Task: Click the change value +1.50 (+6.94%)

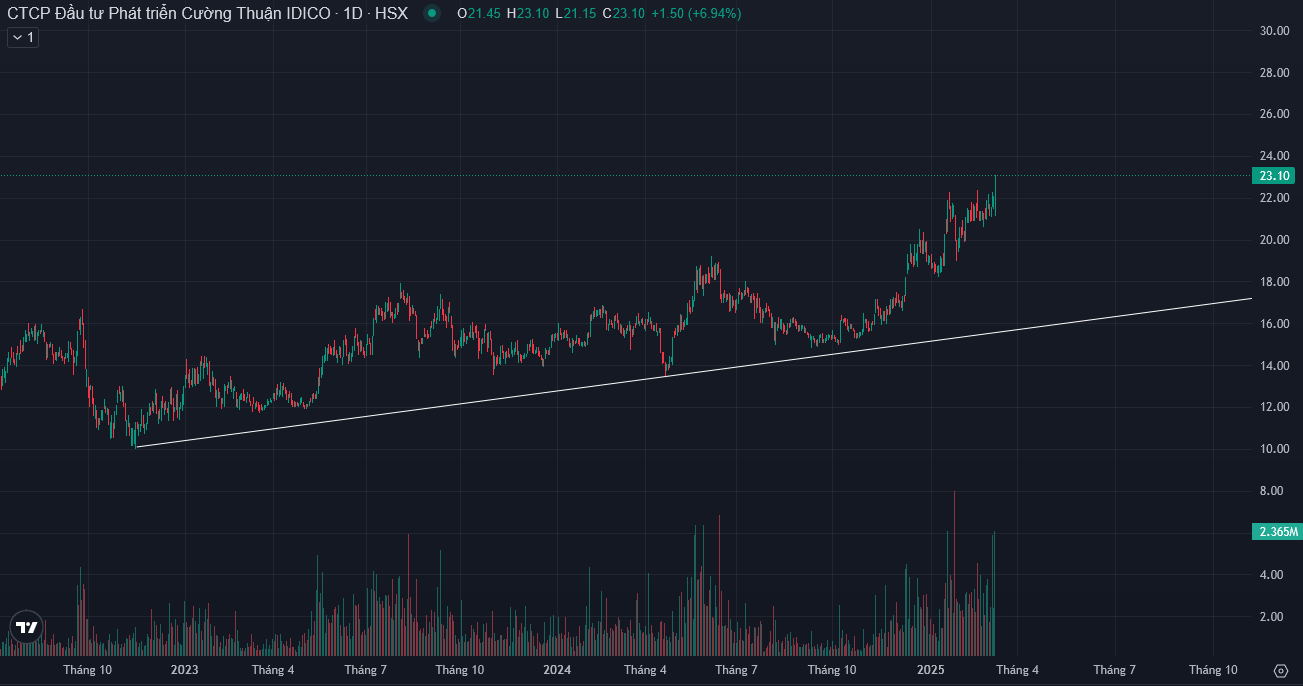Action: [696, 14]
